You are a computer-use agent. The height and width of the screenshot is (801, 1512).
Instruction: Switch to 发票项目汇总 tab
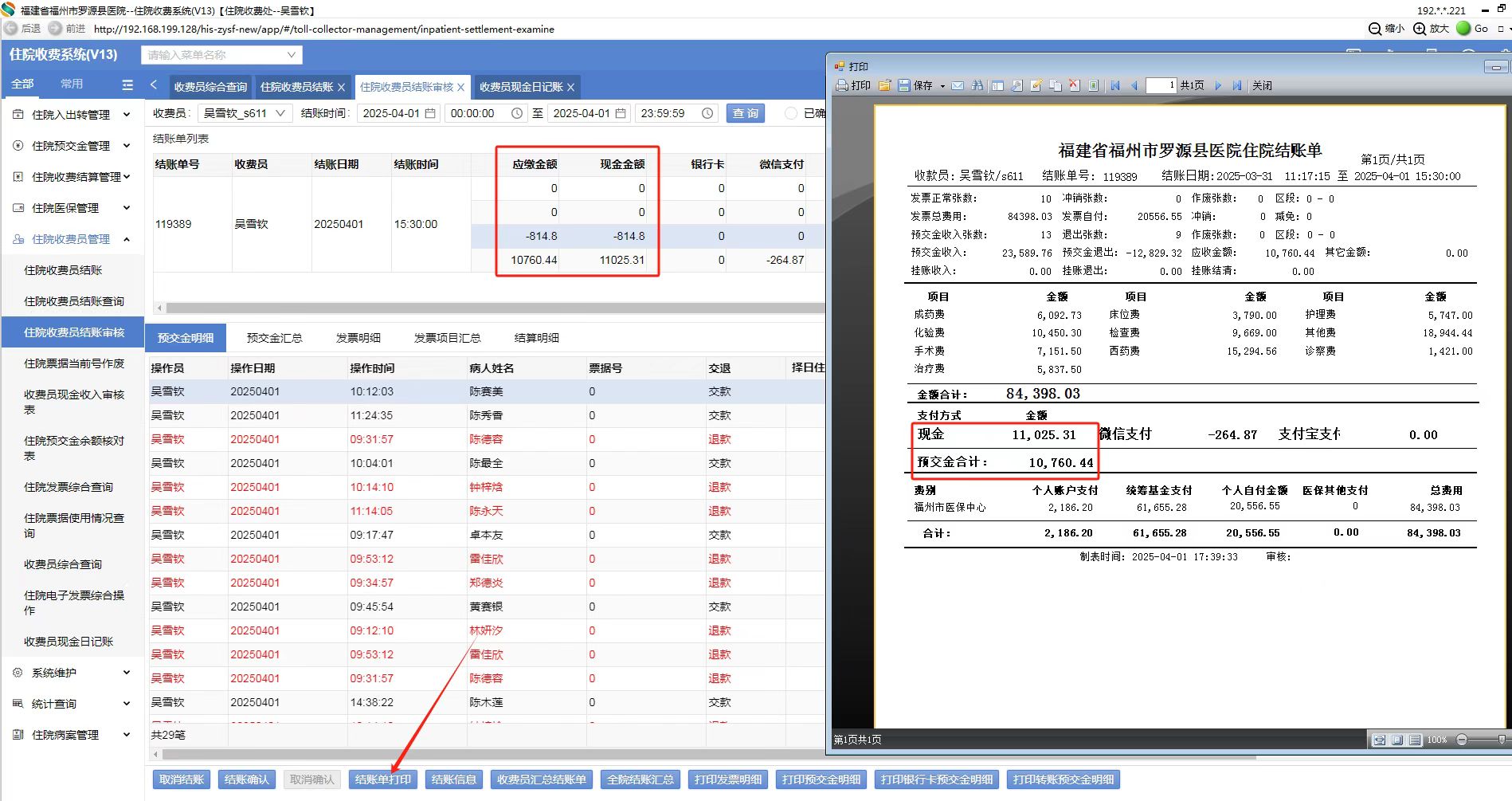[x=448, y=338]
